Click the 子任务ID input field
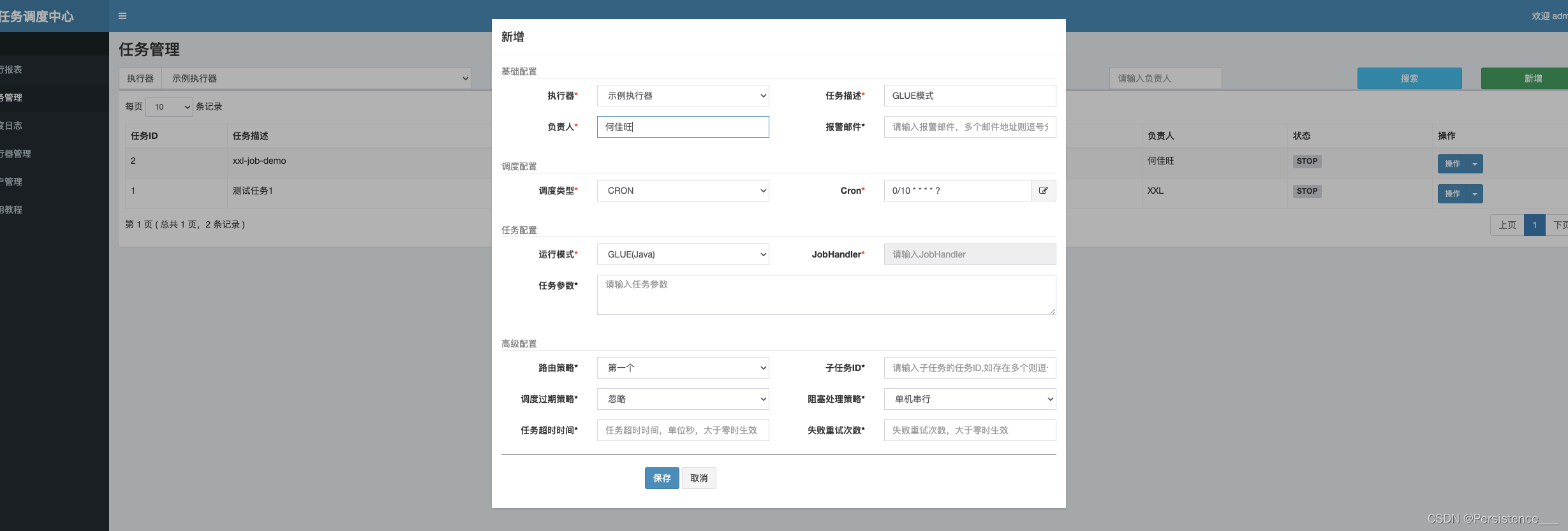1568x531 pixels. click(970, 368)
